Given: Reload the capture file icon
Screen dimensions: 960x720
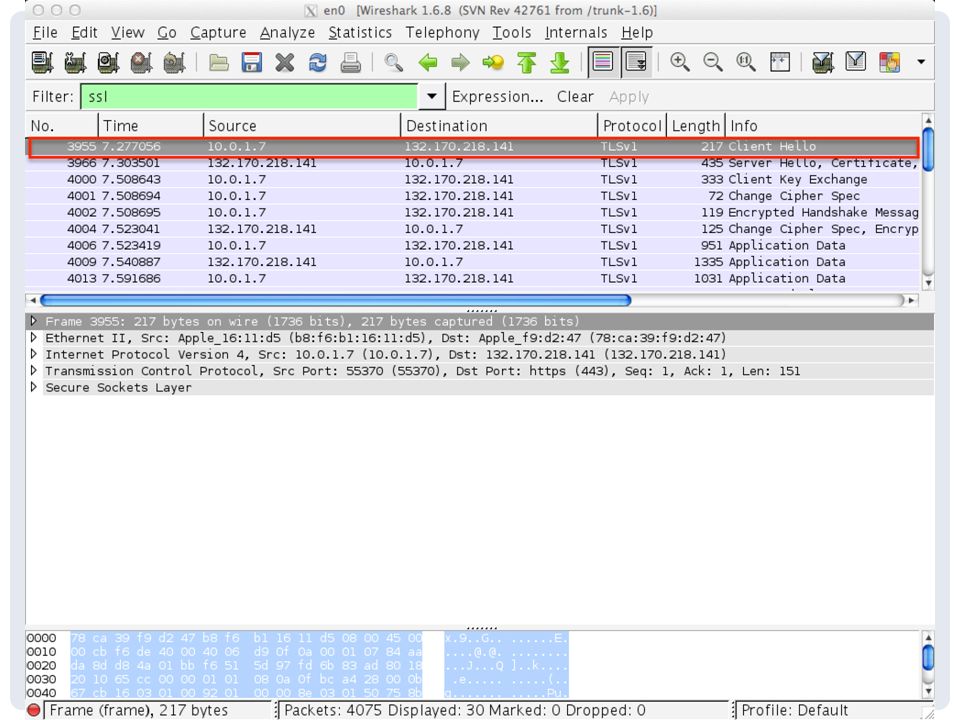Looking at the screenshot, I should [318, 62].
